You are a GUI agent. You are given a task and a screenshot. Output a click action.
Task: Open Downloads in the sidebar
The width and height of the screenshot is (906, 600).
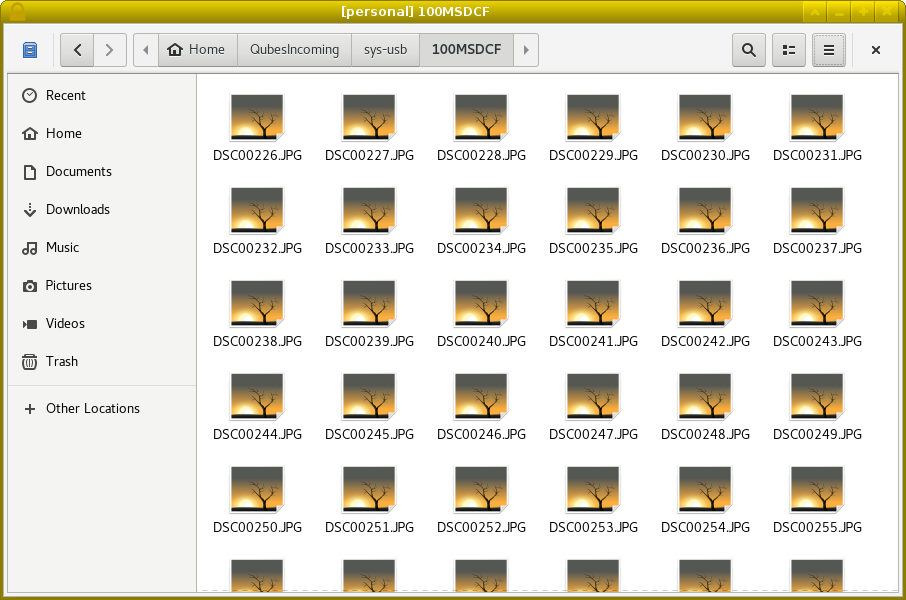(x=102, y=210)
